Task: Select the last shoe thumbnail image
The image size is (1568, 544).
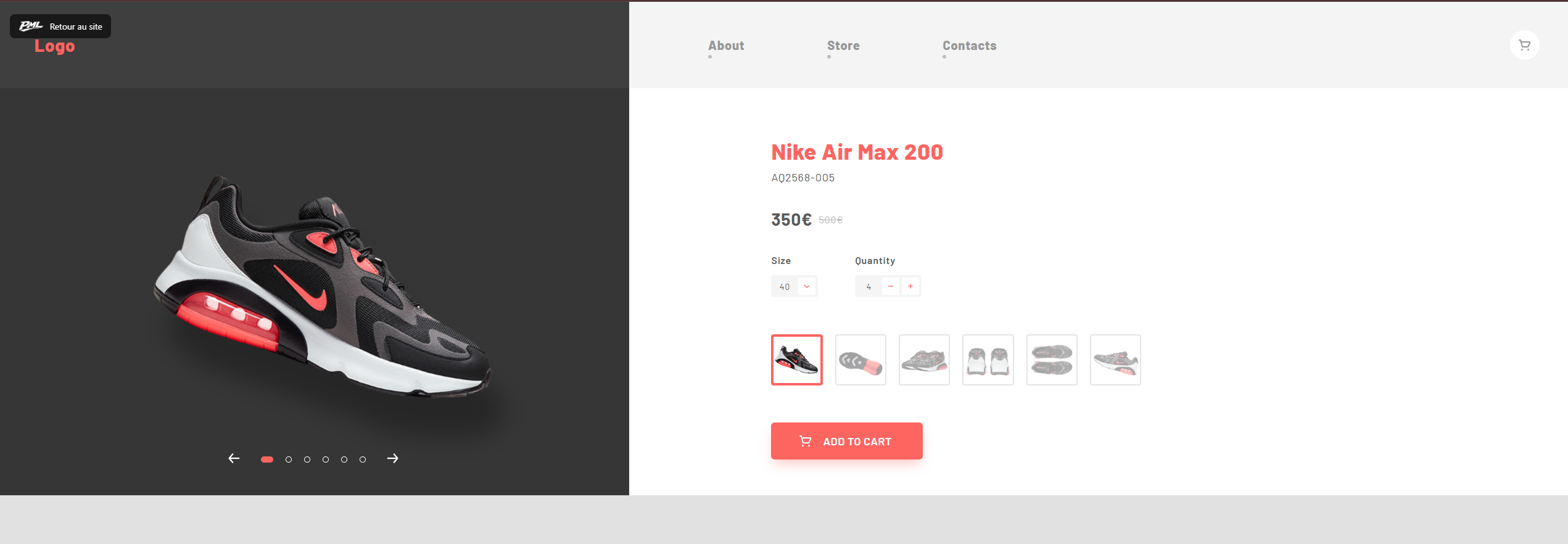Action: [1115, 360]
